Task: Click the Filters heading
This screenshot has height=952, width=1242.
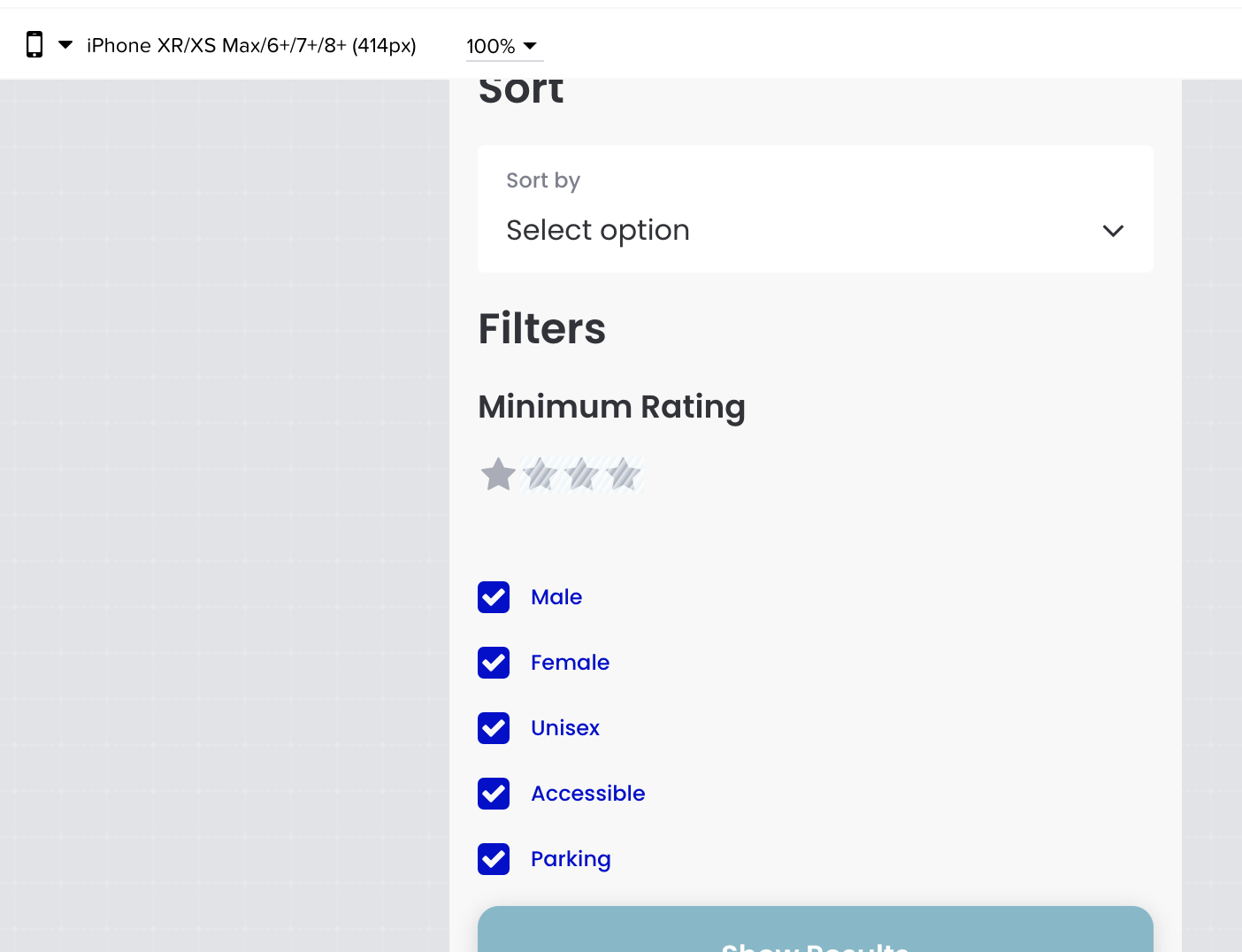Action: (542, 328)
